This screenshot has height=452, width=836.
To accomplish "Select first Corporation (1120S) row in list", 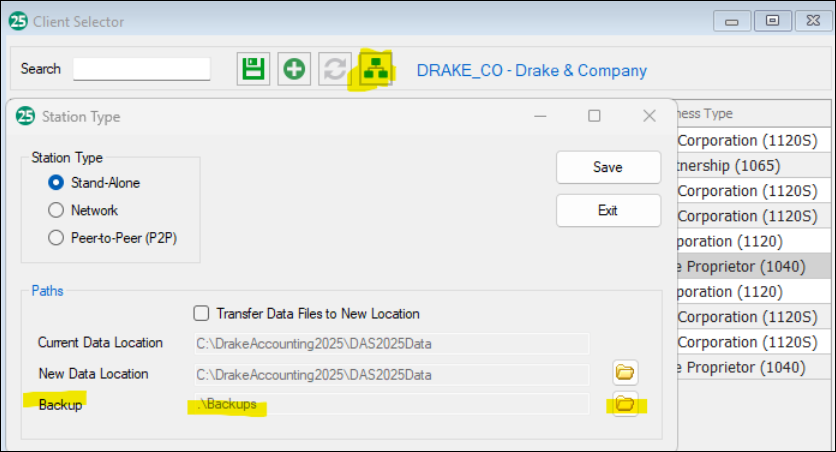I will pos(753,140).
